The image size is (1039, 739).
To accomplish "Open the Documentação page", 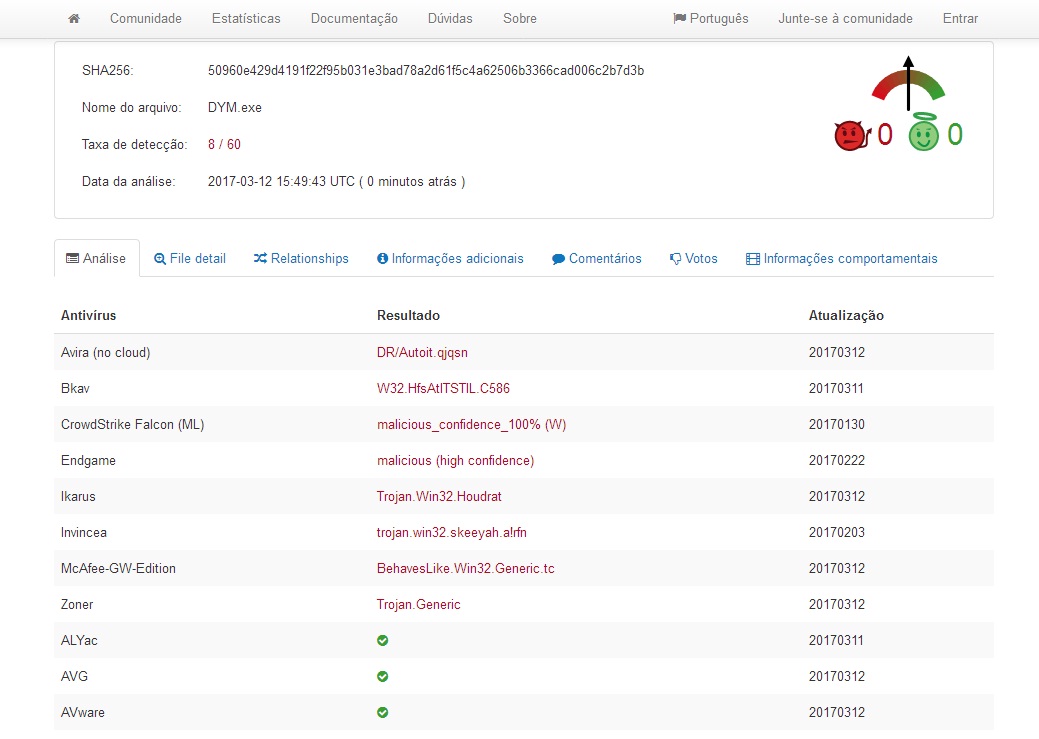I will (x=354, y=19).
